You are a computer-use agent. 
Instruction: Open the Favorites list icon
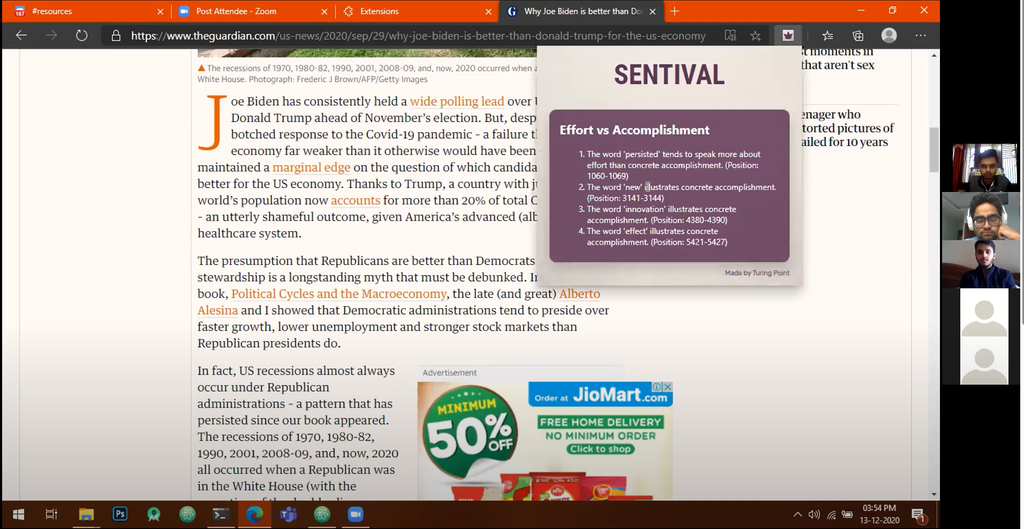pyautogui.click(x=827, y=36)
